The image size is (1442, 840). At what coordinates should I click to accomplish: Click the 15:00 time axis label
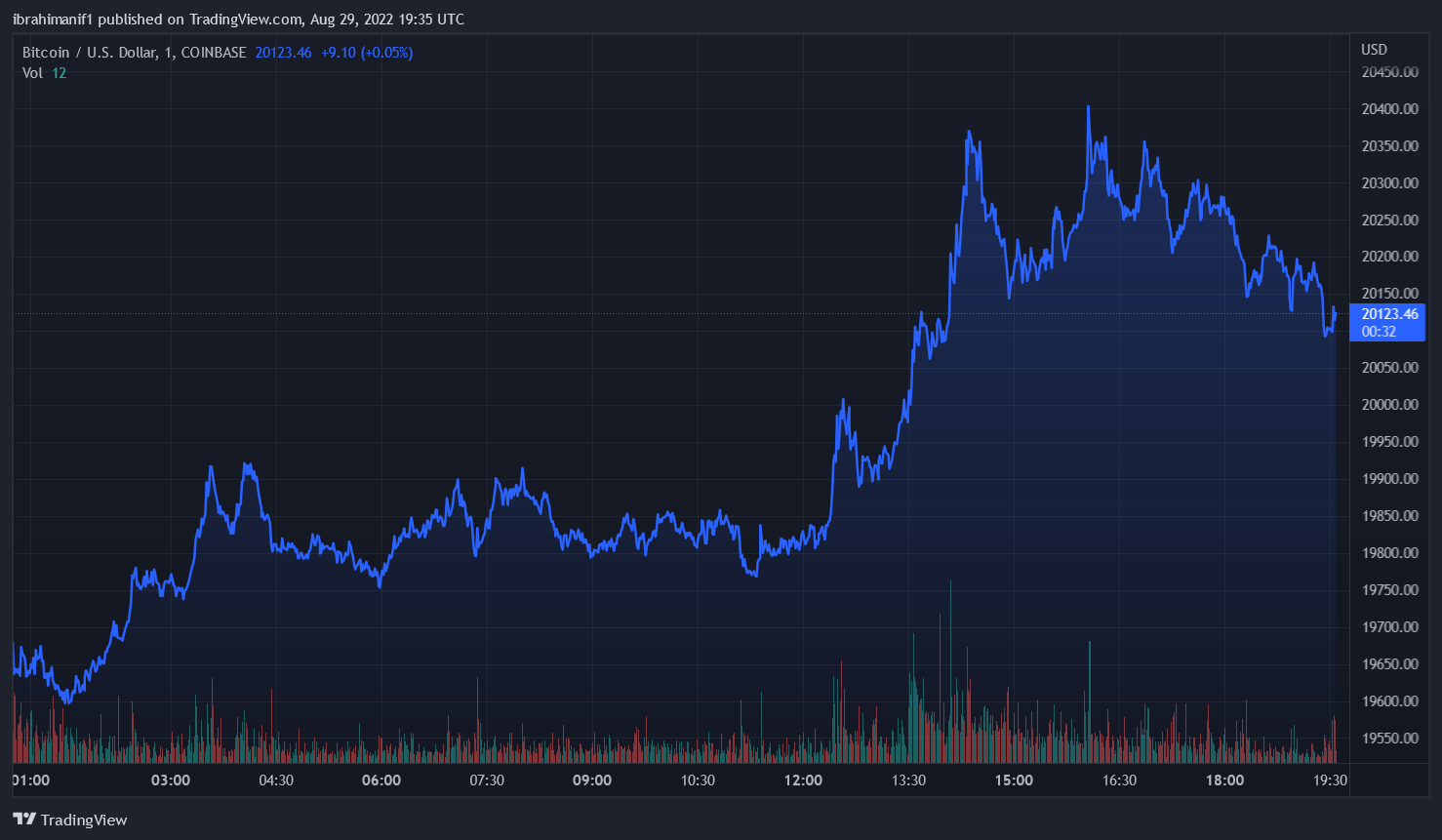click(1014, 780)
